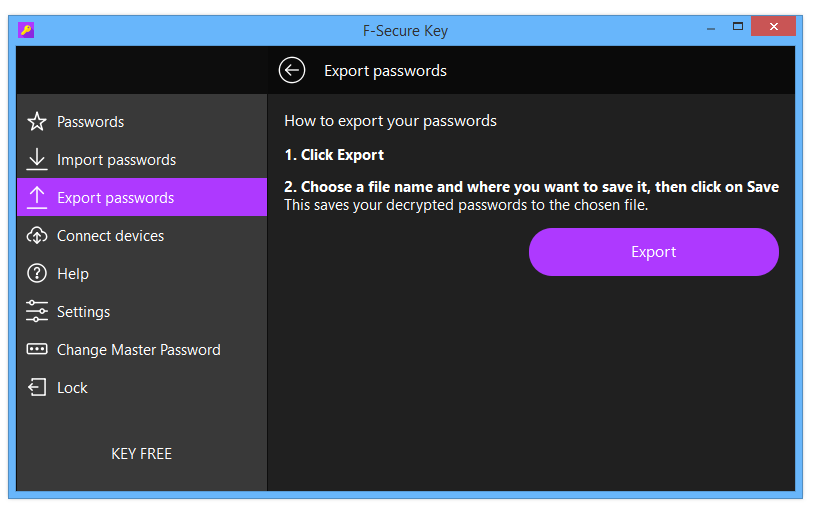Click the Passwords star icon
Viewport: 820px width, 513px height.
[x=37, y=122]
